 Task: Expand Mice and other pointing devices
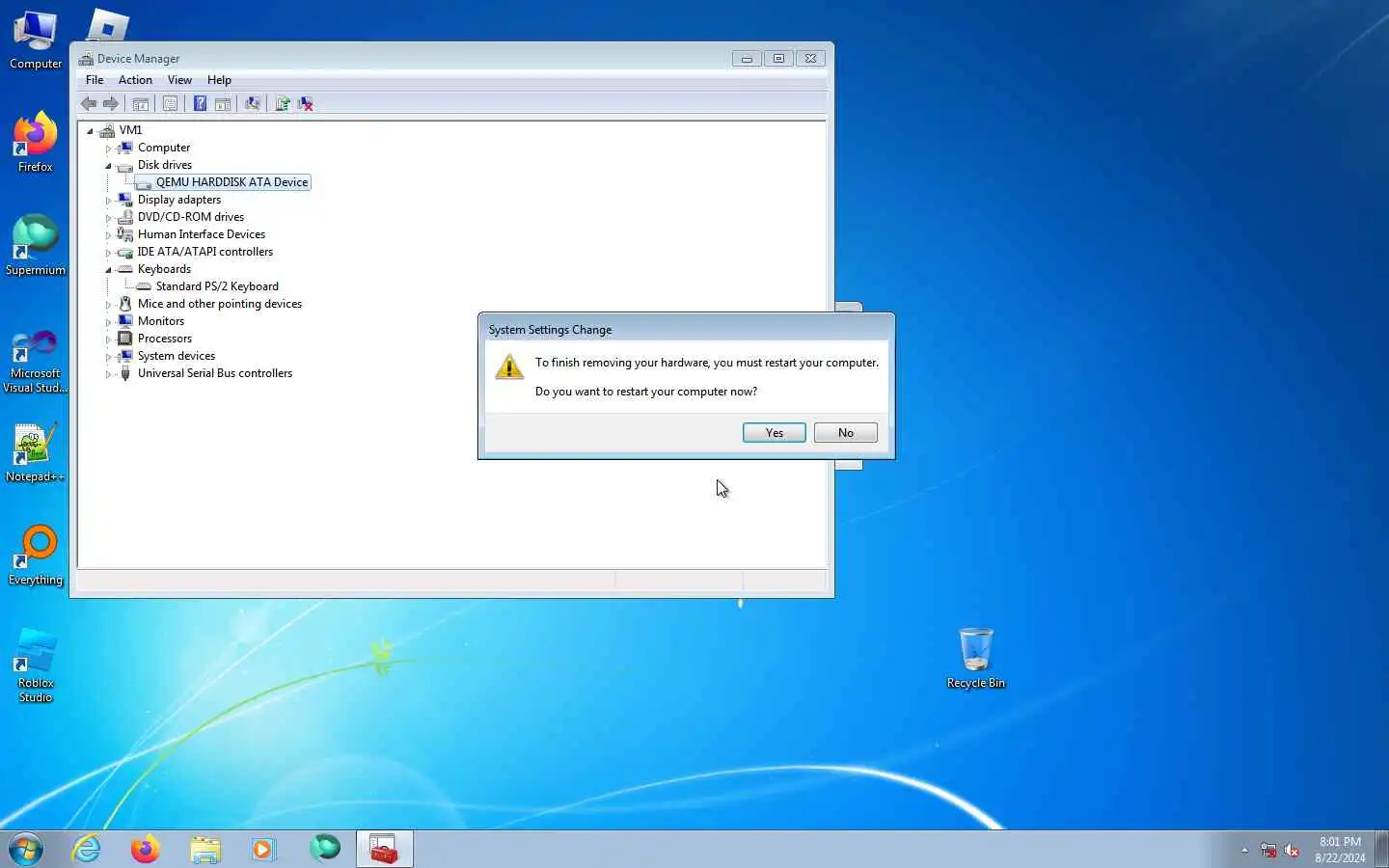[108, 305]
